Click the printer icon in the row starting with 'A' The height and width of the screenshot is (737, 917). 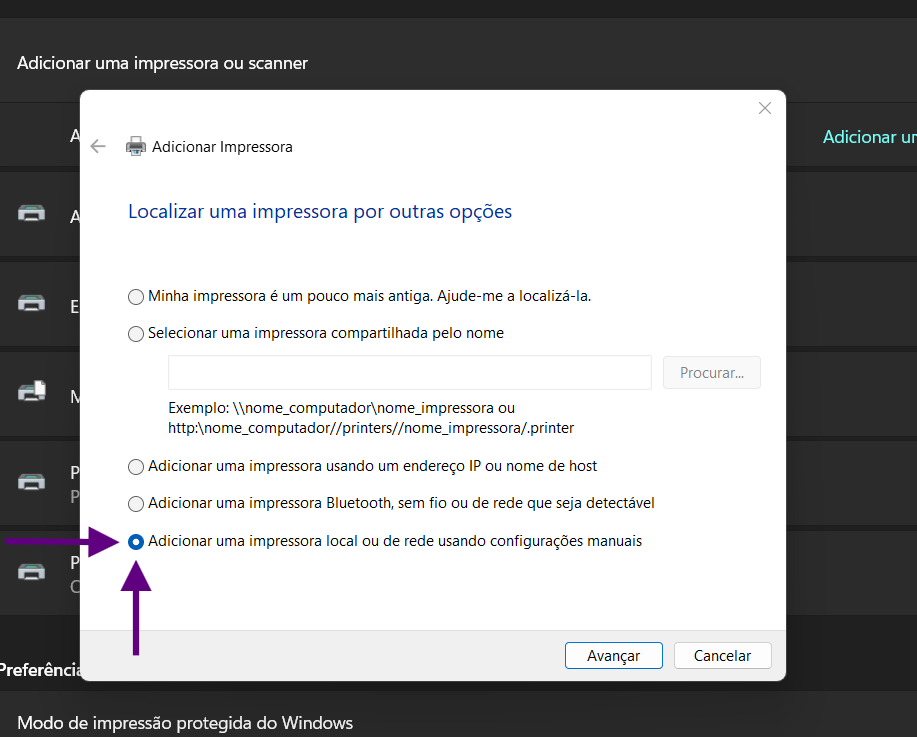coord(32,212)
